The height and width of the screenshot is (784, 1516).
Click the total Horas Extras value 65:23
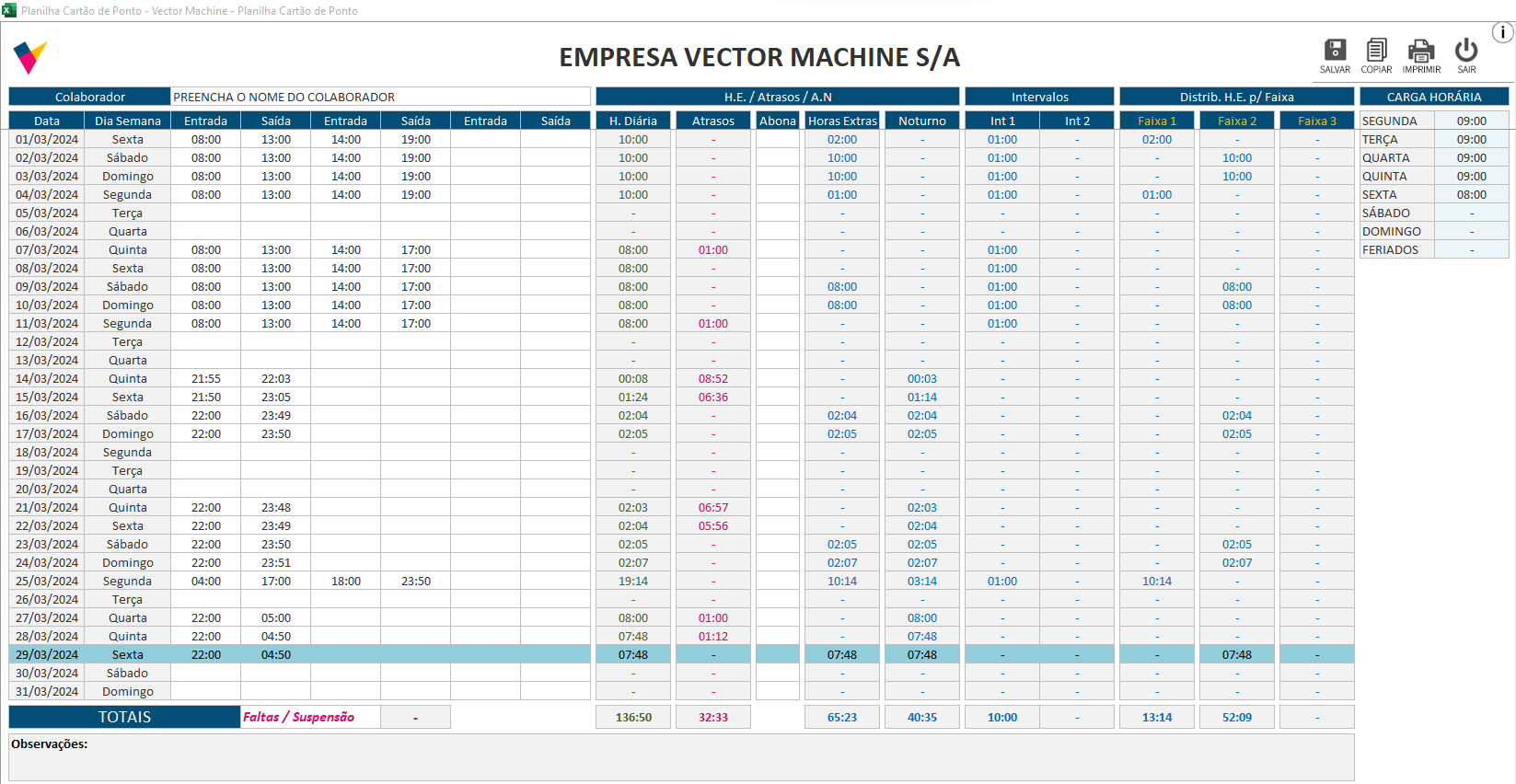point(842,717)
